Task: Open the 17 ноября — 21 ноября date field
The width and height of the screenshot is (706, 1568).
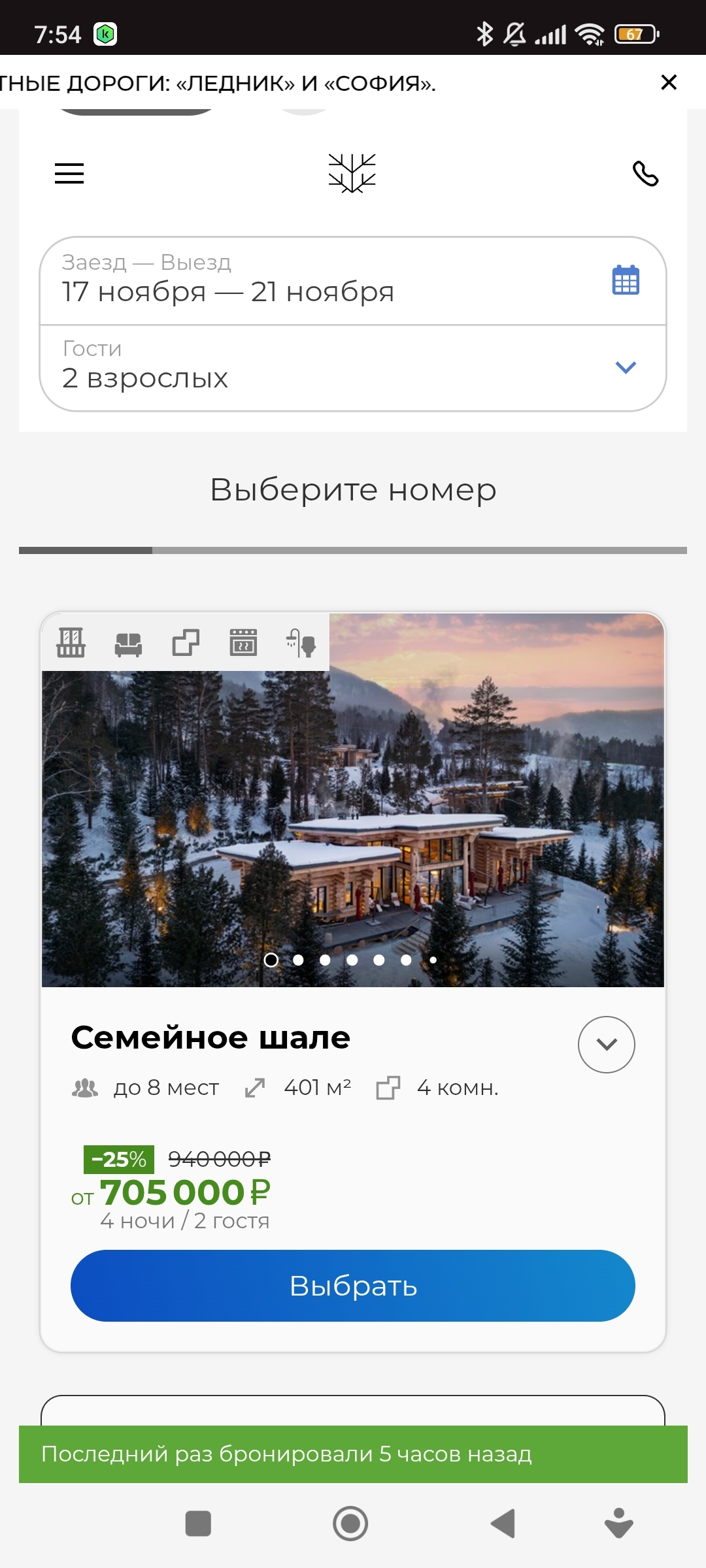Action: coord(353,281)
